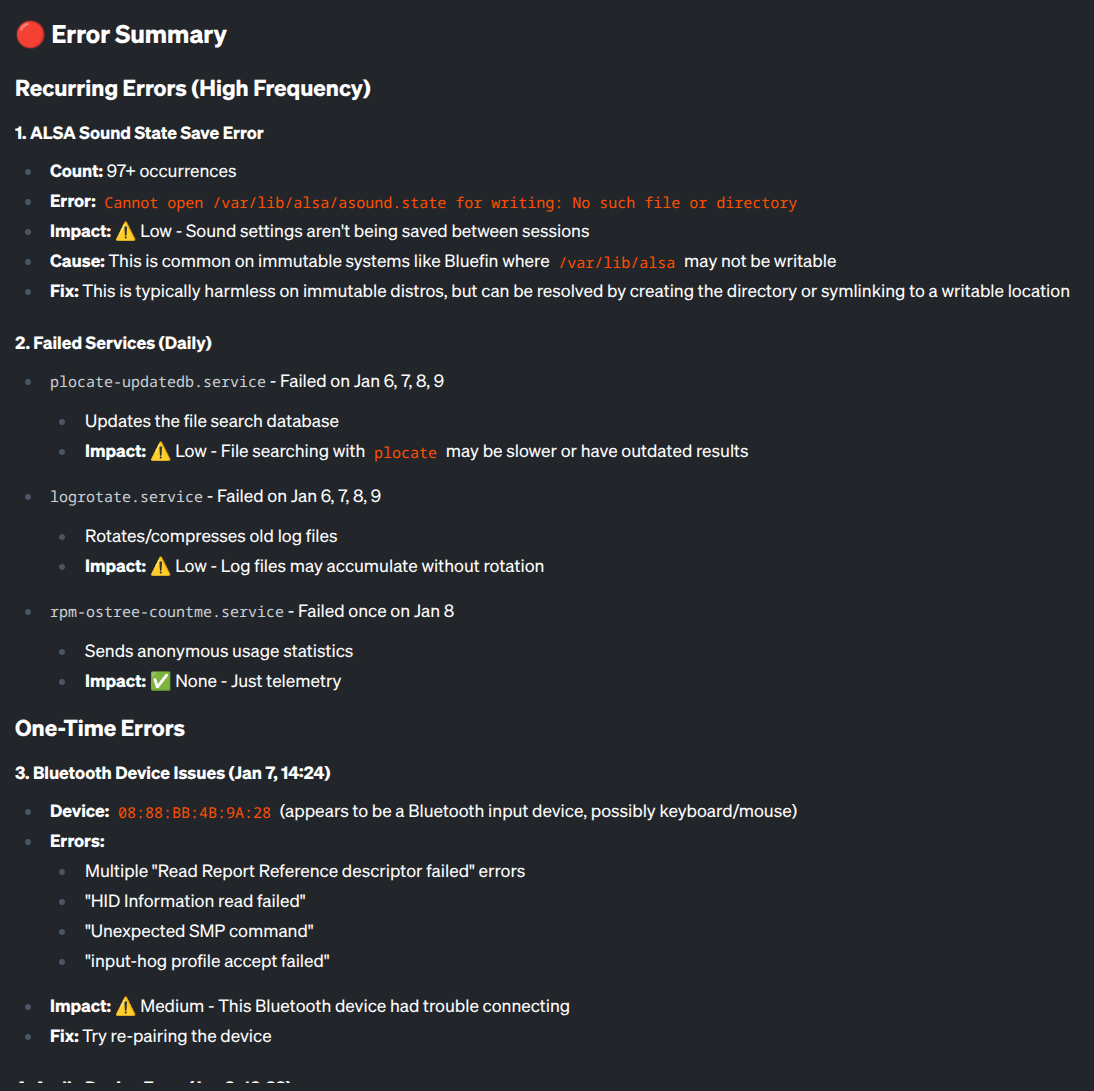1094x1091 pixels.
Task: Click the warning icon in ALSA Impact line
Action: pos(125,231)
